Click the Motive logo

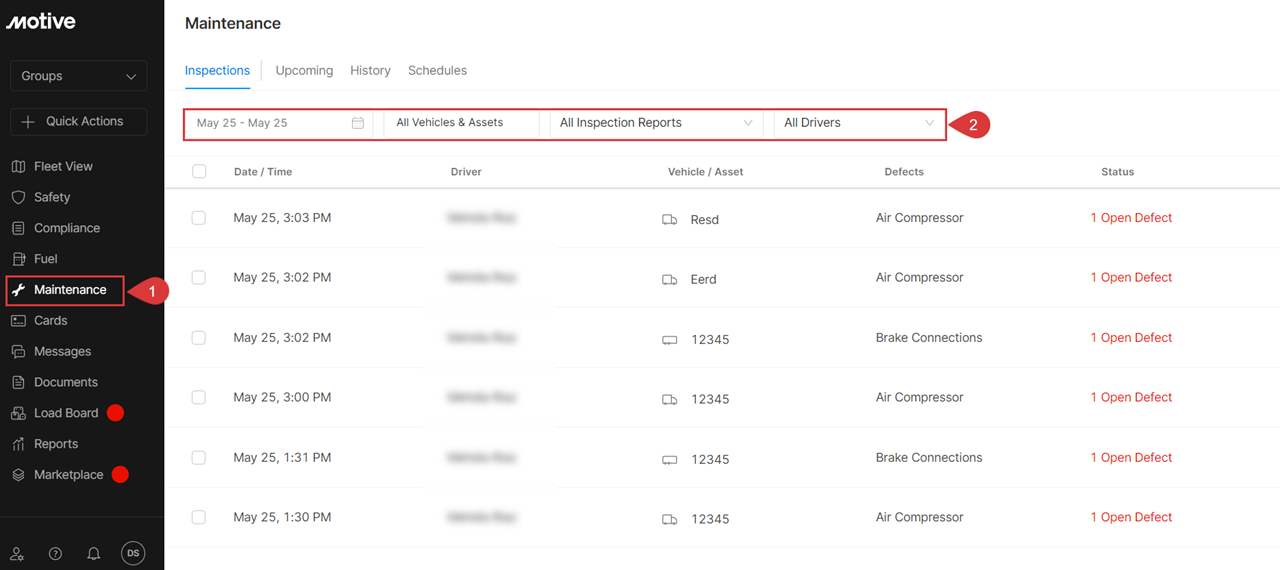click(x=41, y=22)
